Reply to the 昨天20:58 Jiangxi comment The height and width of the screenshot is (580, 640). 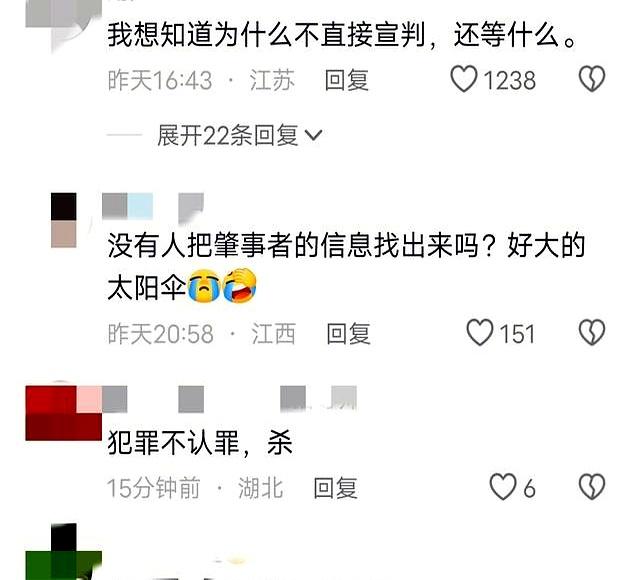[348, 333]
